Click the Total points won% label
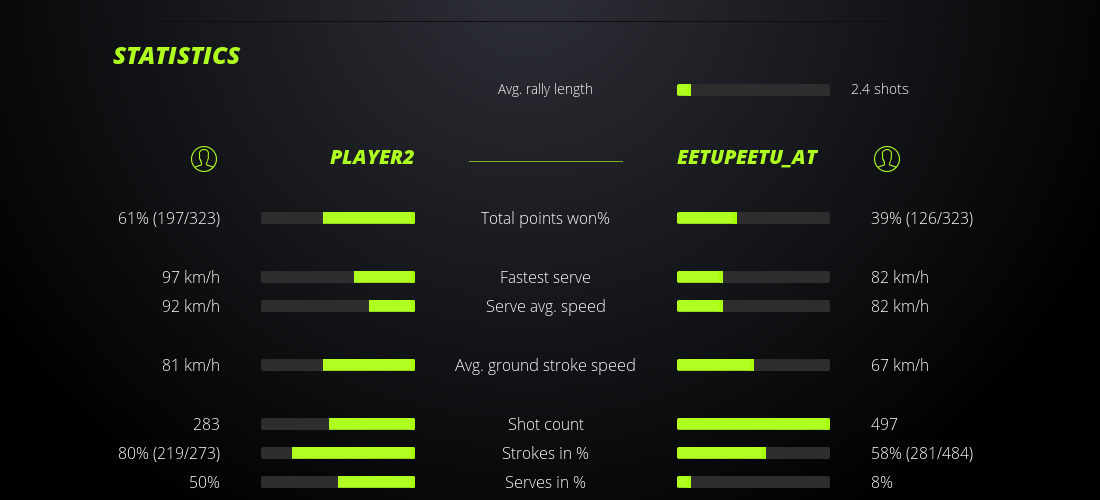1100x500 pixels. [x=545, y=218]
